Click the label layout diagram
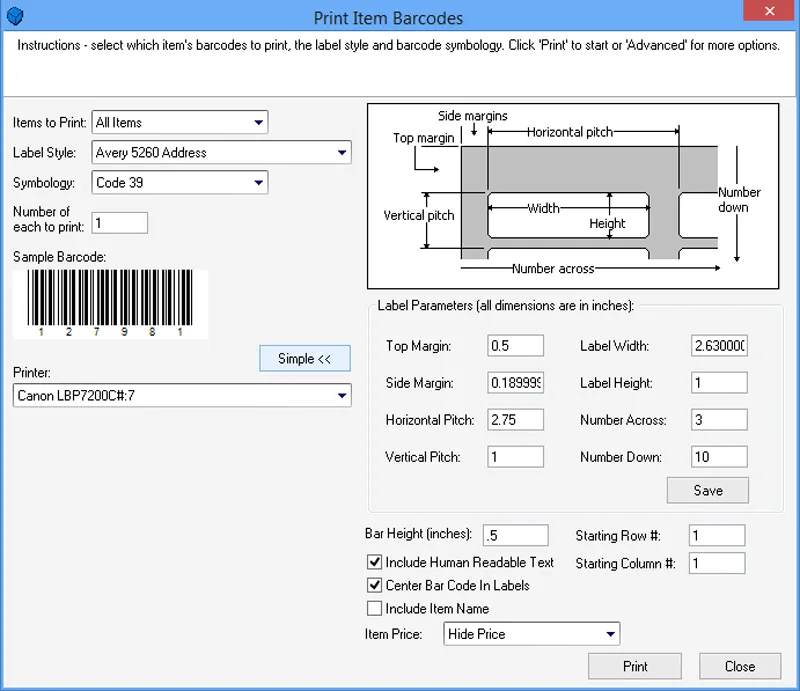 pyautogui.click(x=573, y=196)
